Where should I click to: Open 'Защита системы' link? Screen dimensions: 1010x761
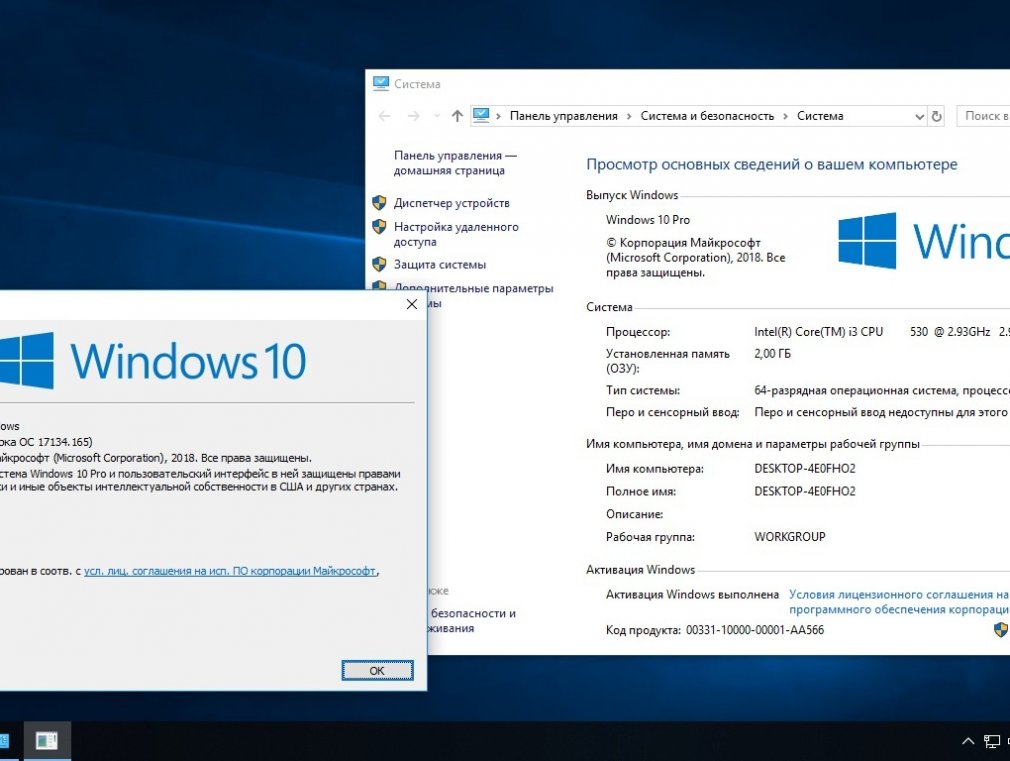tap(440, 264)
